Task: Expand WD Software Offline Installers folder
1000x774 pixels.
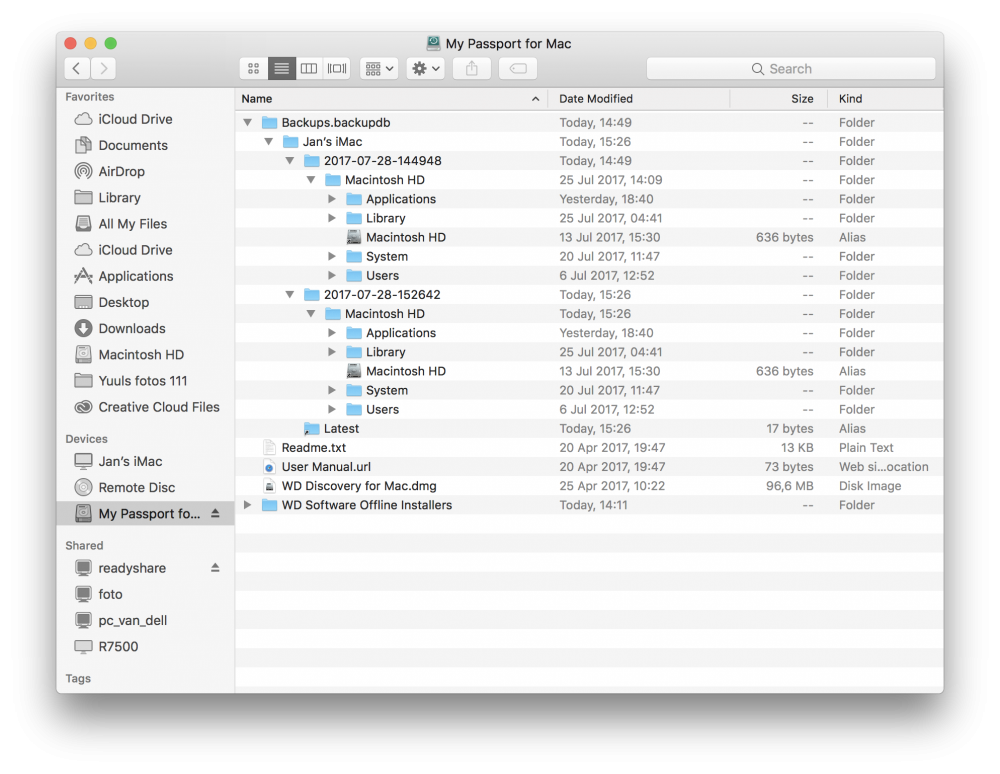Action: [x=247, y=505]
